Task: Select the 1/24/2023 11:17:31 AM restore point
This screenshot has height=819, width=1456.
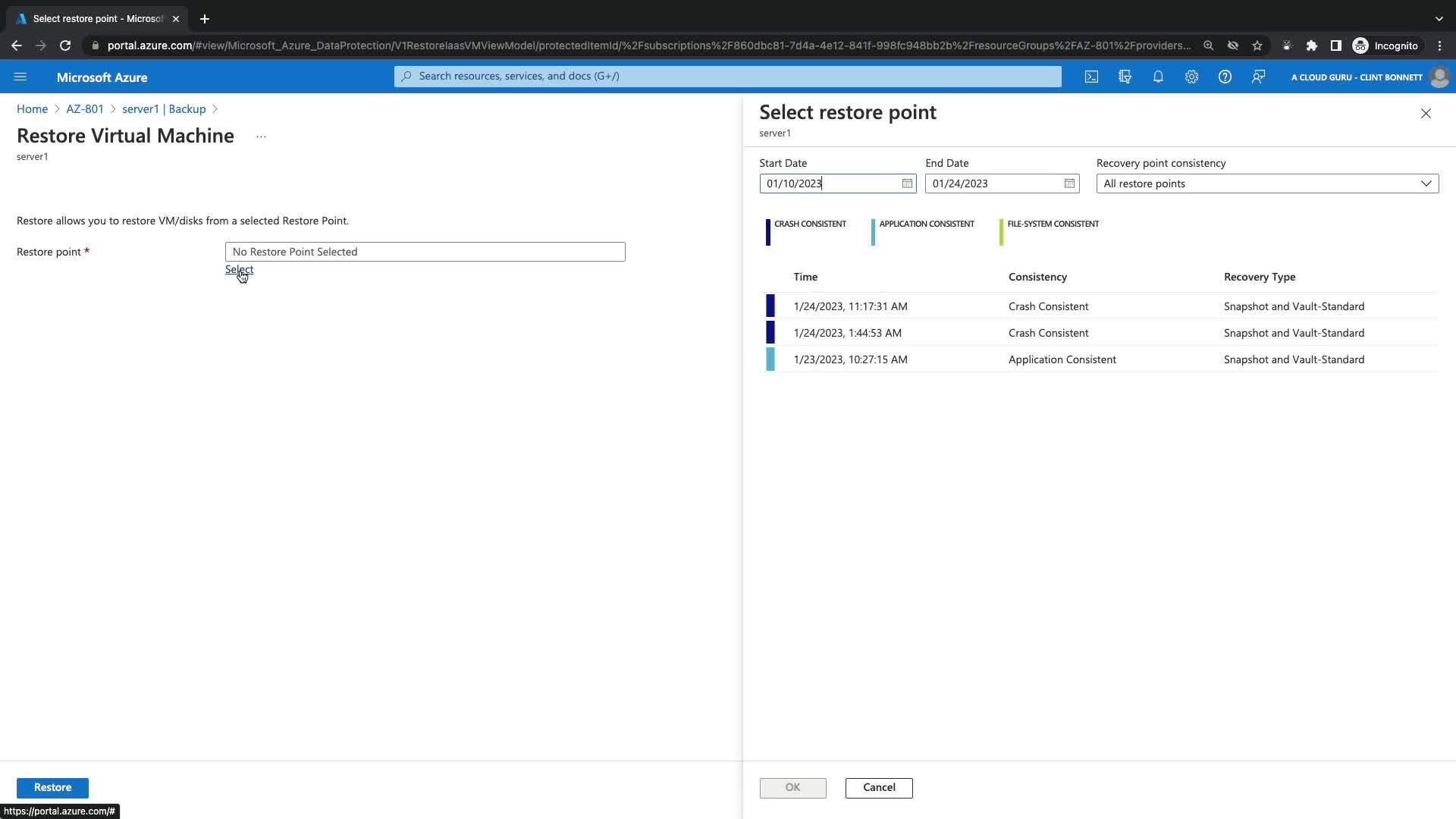Action: click(850, 306)
